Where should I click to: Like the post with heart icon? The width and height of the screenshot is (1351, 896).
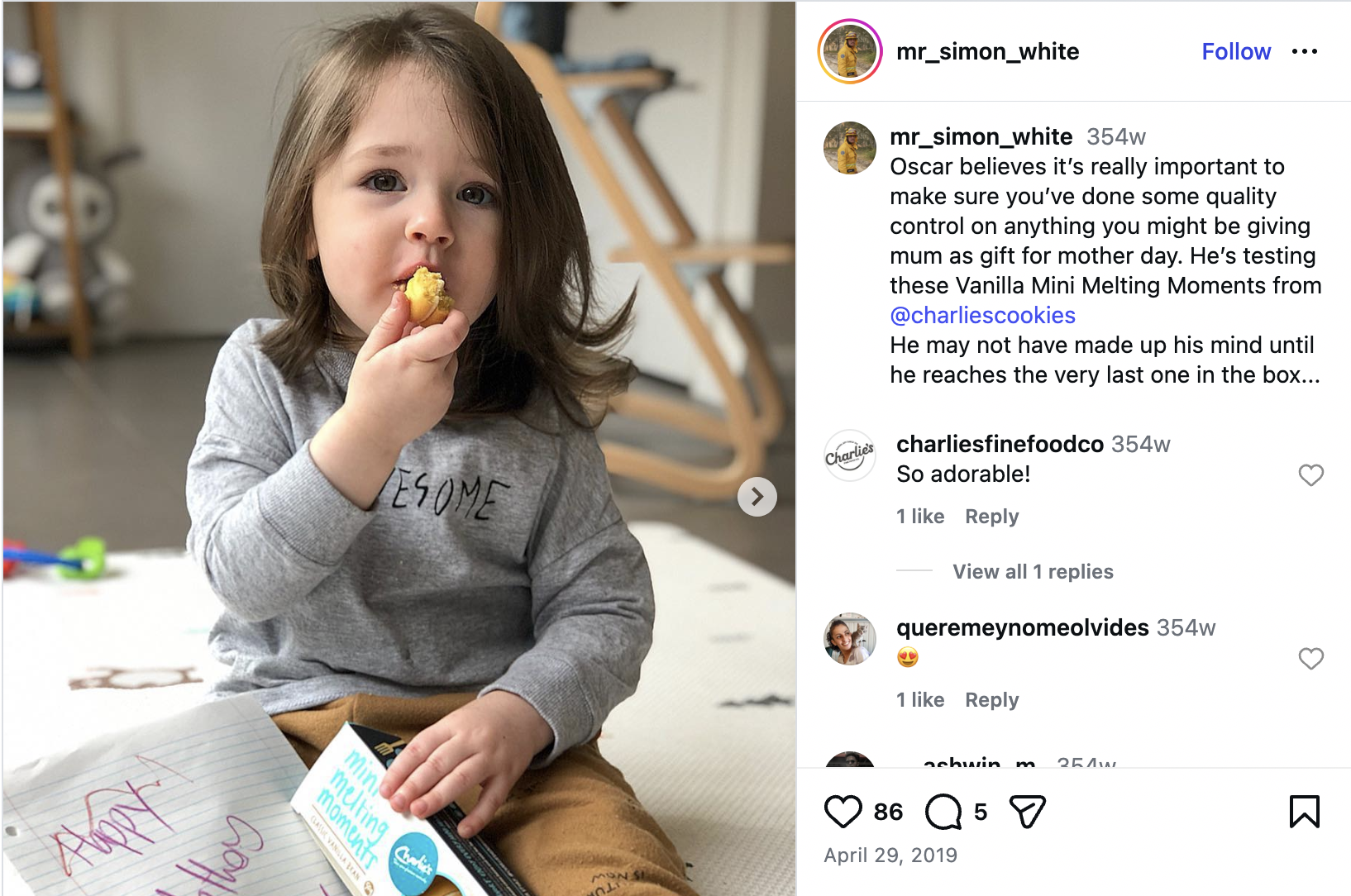(843, 812)
